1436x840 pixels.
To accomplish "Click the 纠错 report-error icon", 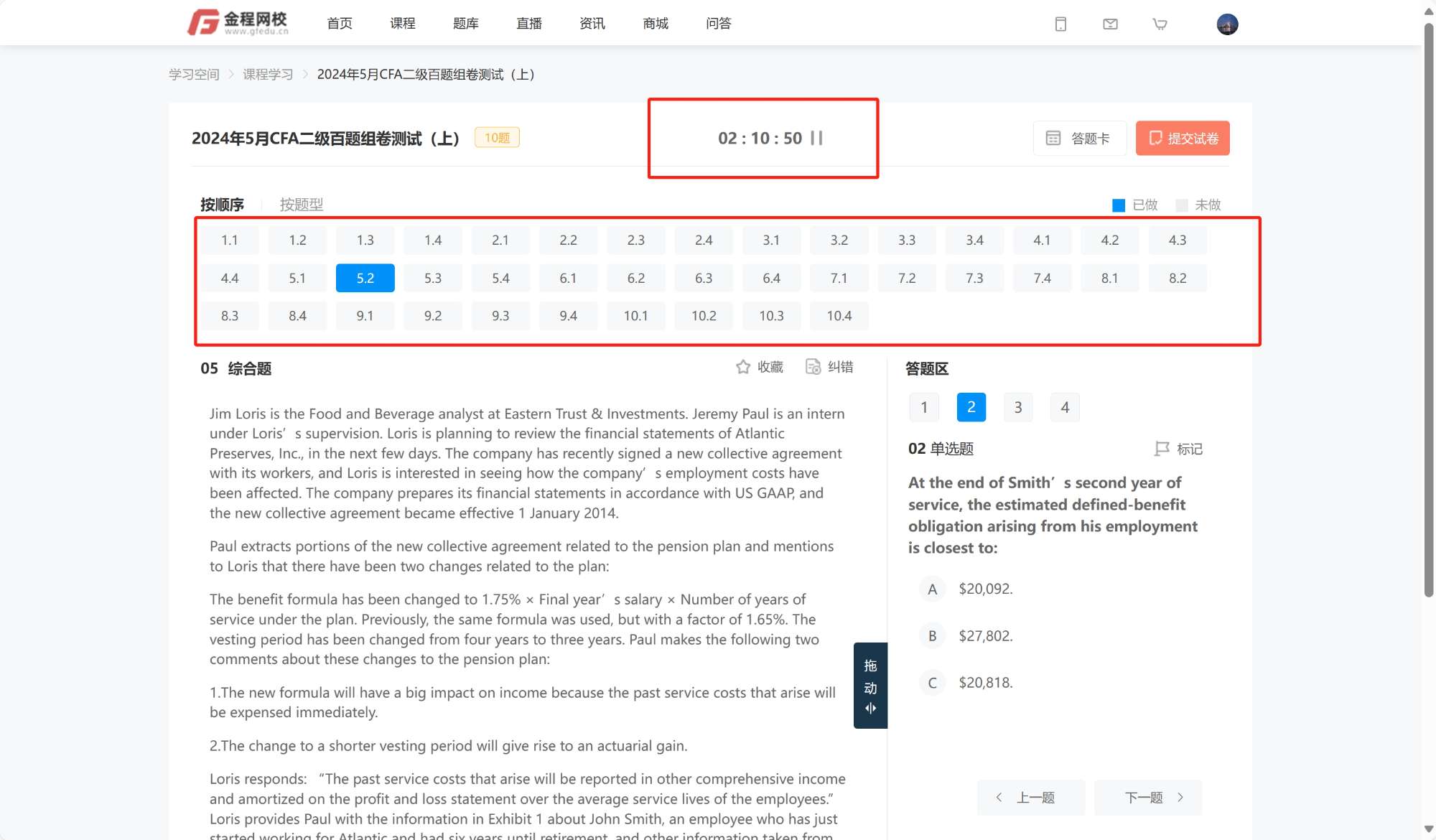I will [813, 367].
